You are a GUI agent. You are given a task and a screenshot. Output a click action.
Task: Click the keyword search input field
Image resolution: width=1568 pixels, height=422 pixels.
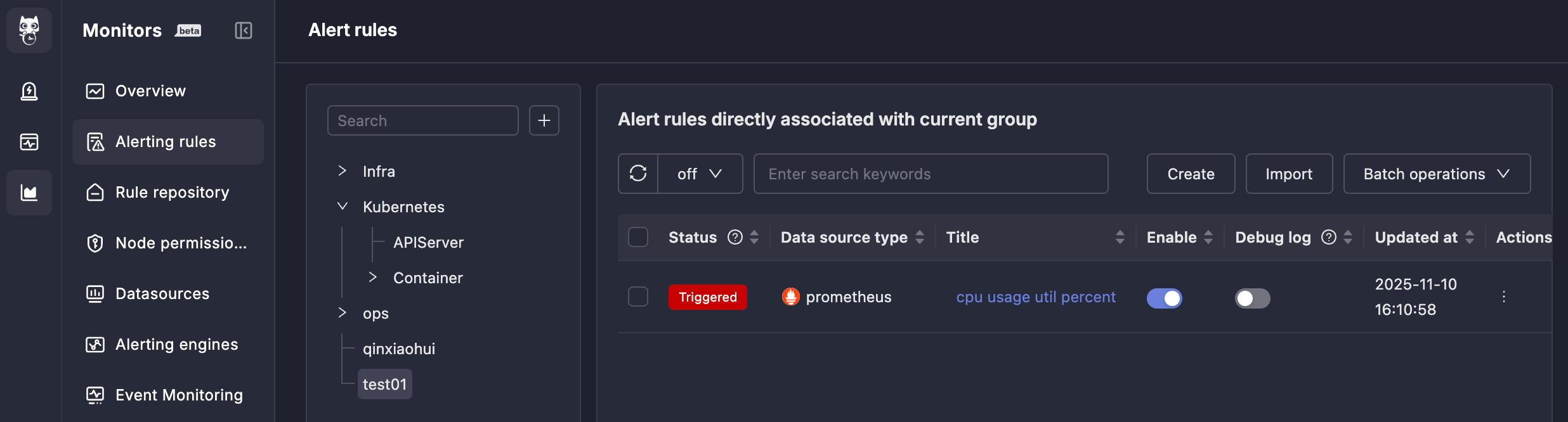coord(930,174)
